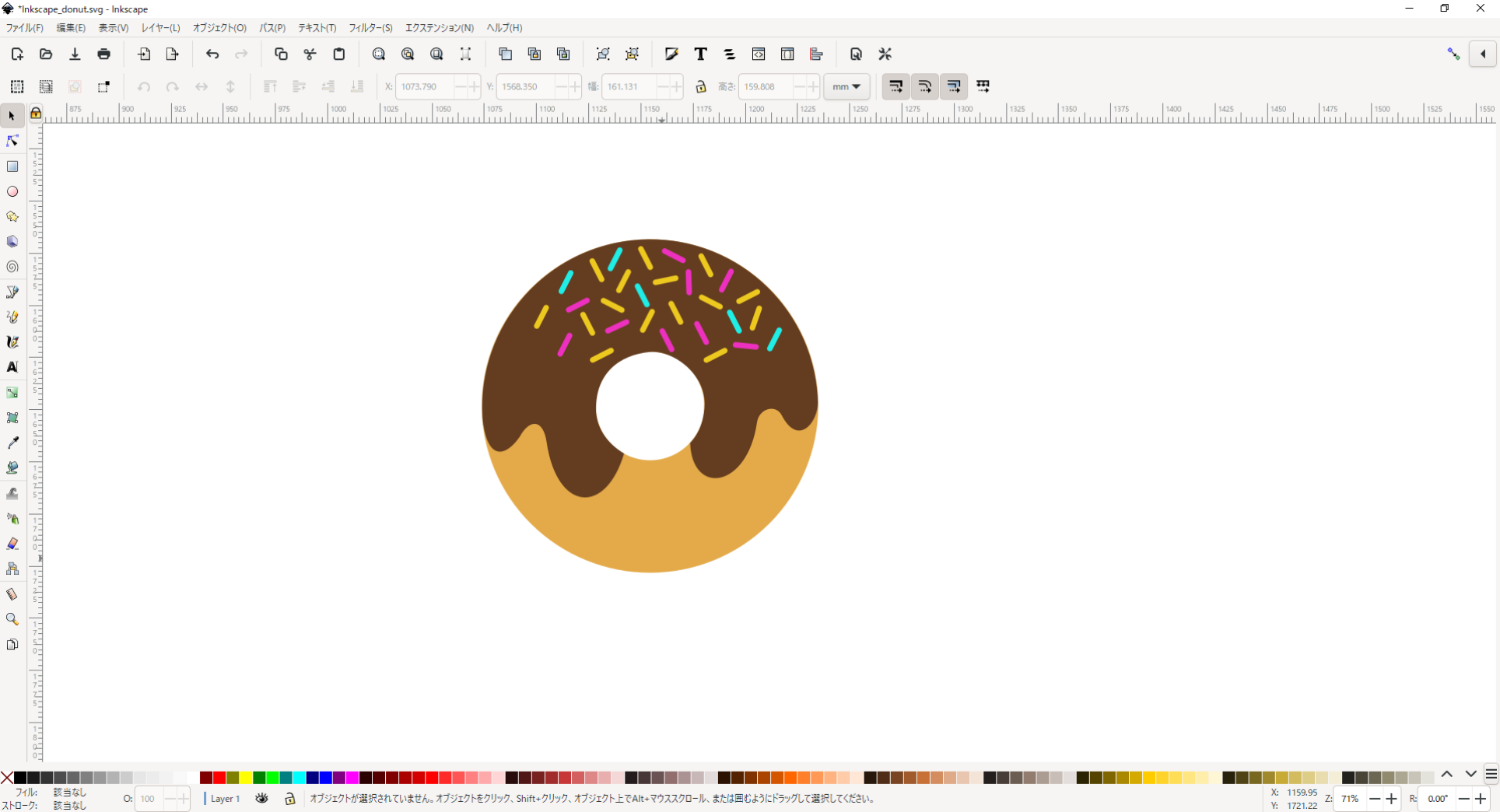The width and height of the screenshot is (1500, 812).
Task: Open the mm units dropdown
Action: point(846,86)
